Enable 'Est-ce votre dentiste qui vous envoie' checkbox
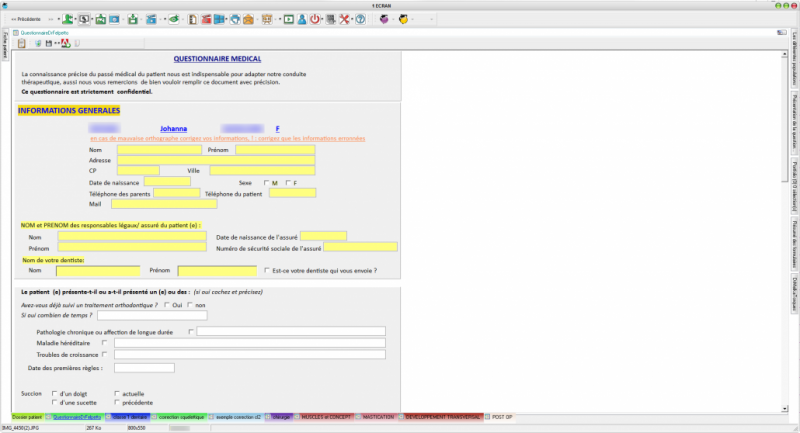 (265, 270)
